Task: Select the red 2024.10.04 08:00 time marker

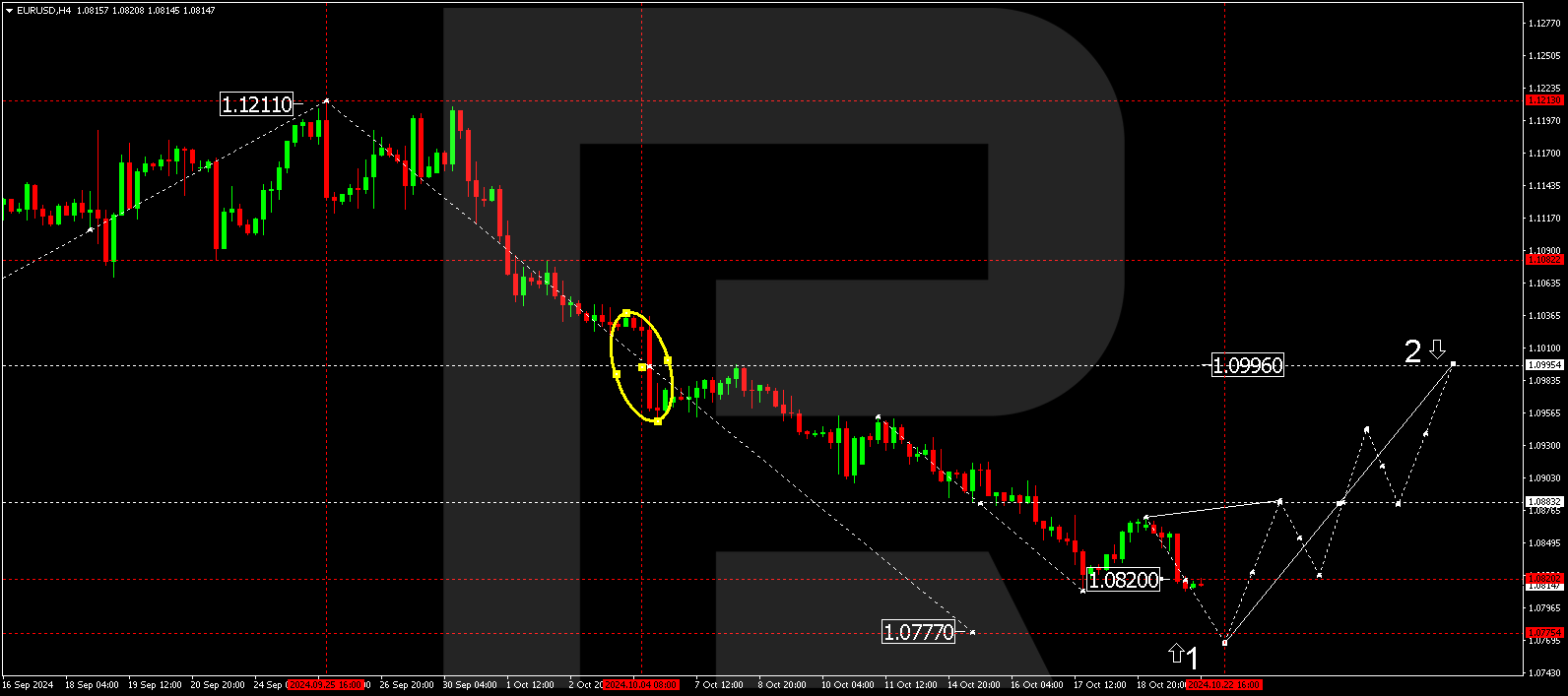Action: coord(641,684)
